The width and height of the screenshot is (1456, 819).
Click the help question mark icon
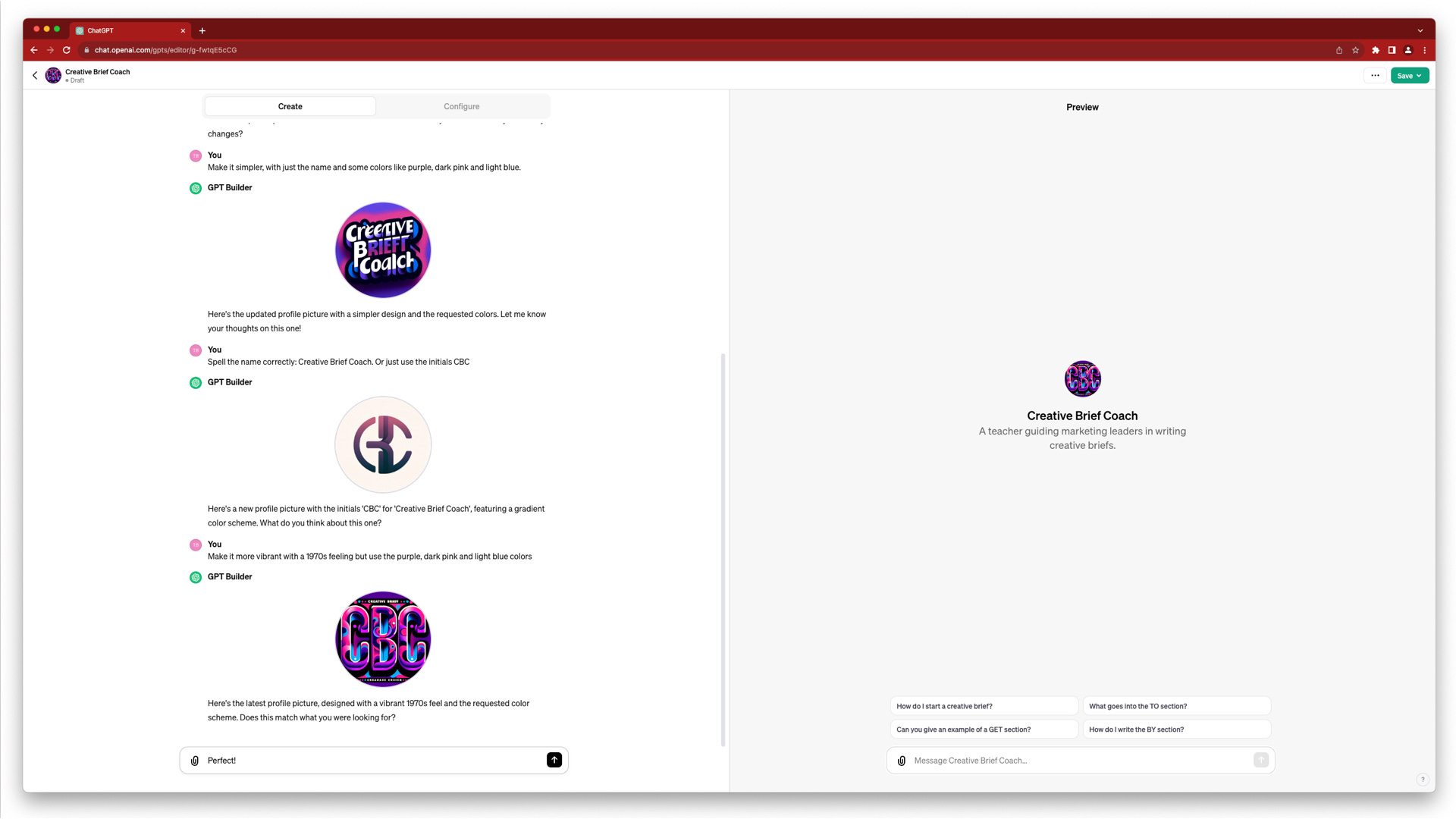click(x=1423, y=780)
